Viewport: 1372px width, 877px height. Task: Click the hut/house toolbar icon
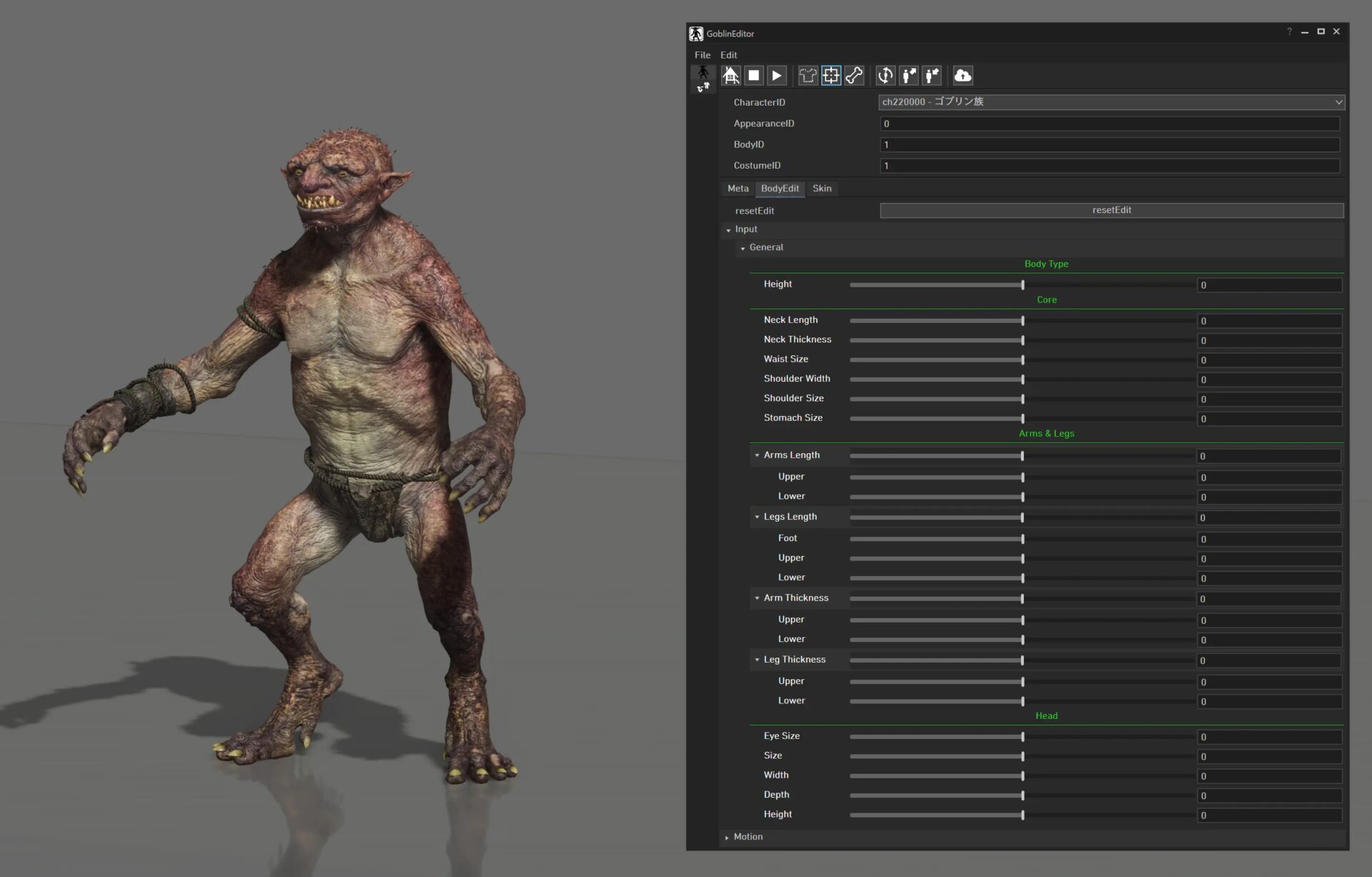click(730, 76)
